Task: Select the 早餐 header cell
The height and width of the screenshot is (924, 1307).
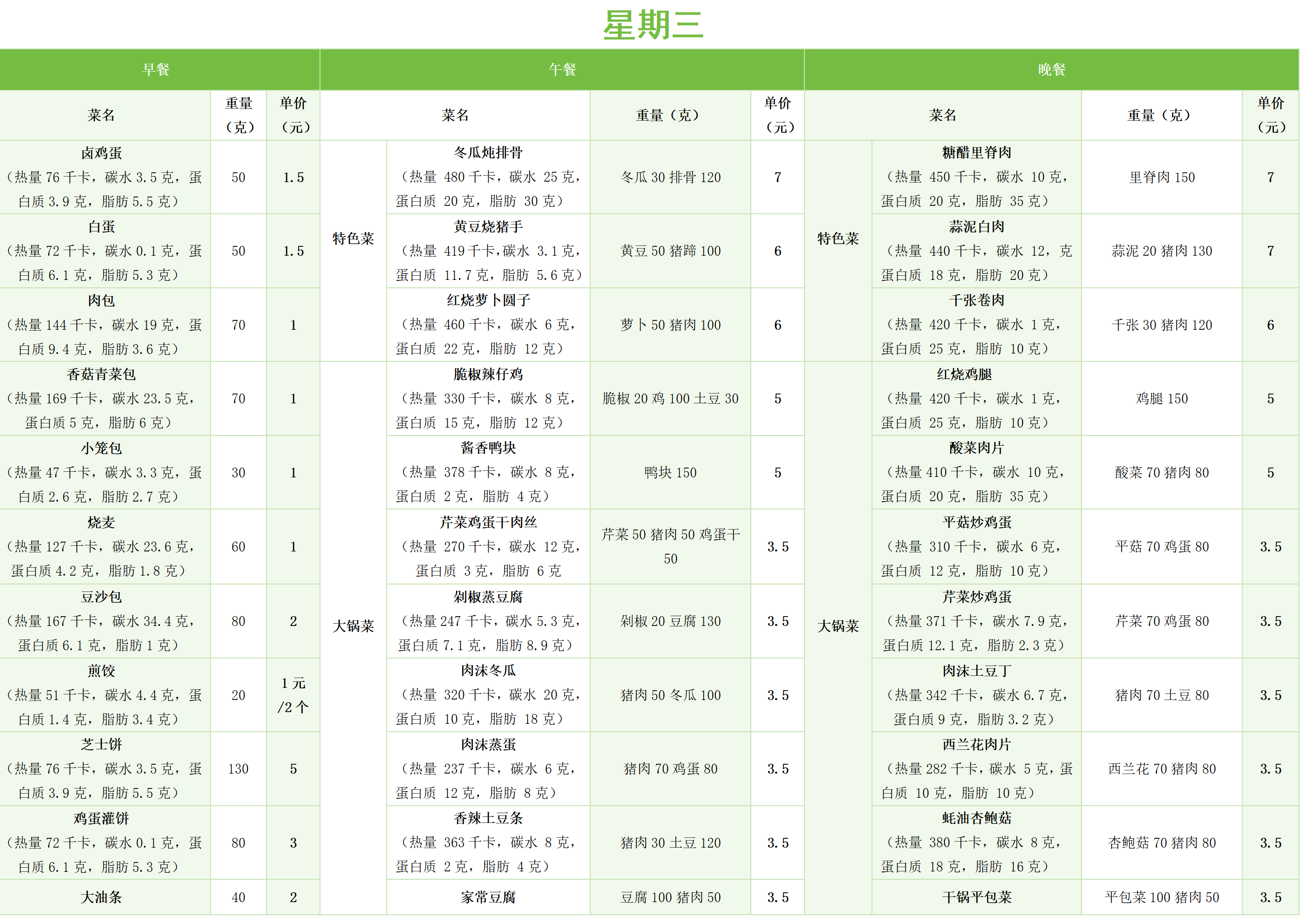Action: coord(156,69)
